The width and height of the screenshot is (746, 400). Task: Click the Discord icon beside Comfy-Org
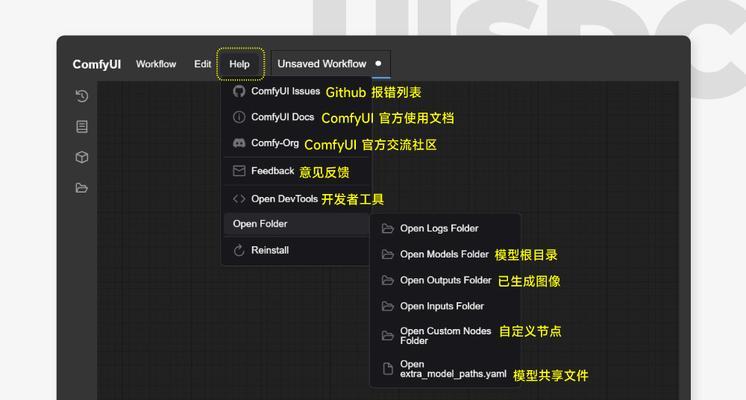[239, 143]
